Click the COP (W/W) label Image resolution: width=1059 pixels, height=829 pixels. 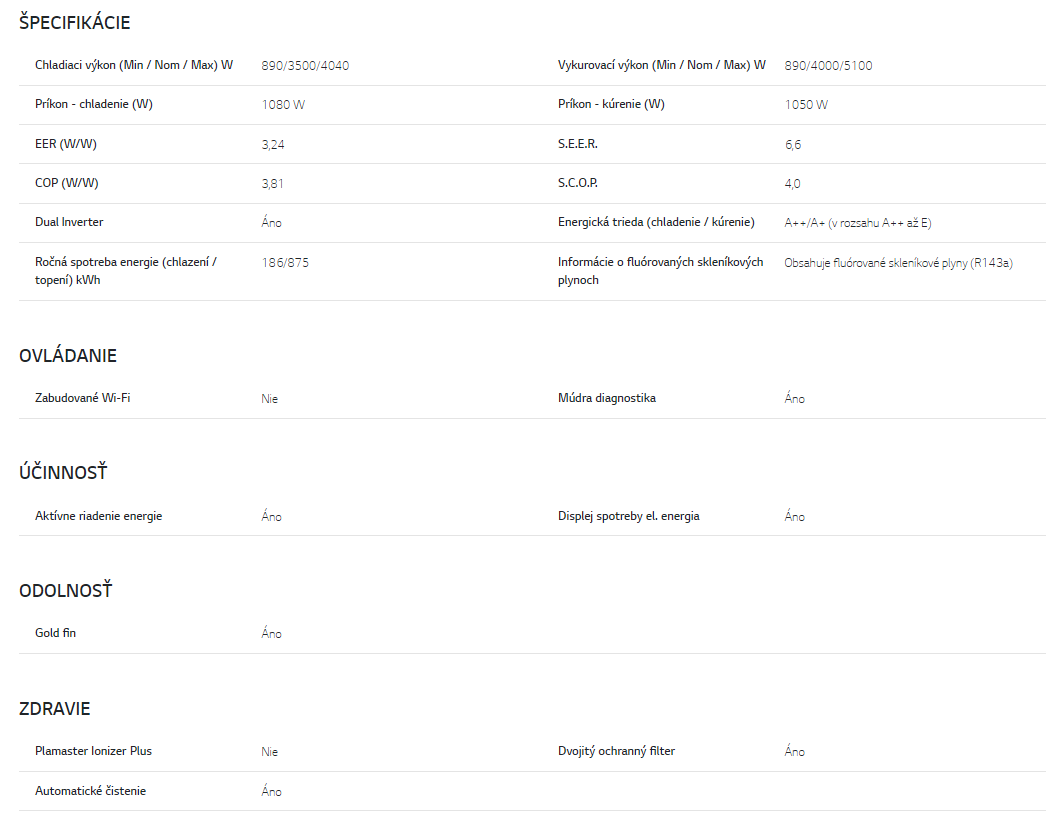(67, 183)
